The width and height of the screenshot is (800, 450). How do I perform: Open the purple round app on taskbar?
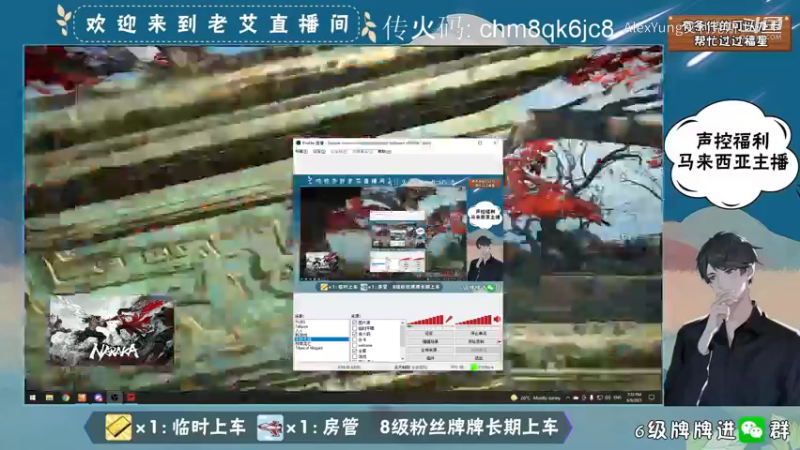click(98, 397)
